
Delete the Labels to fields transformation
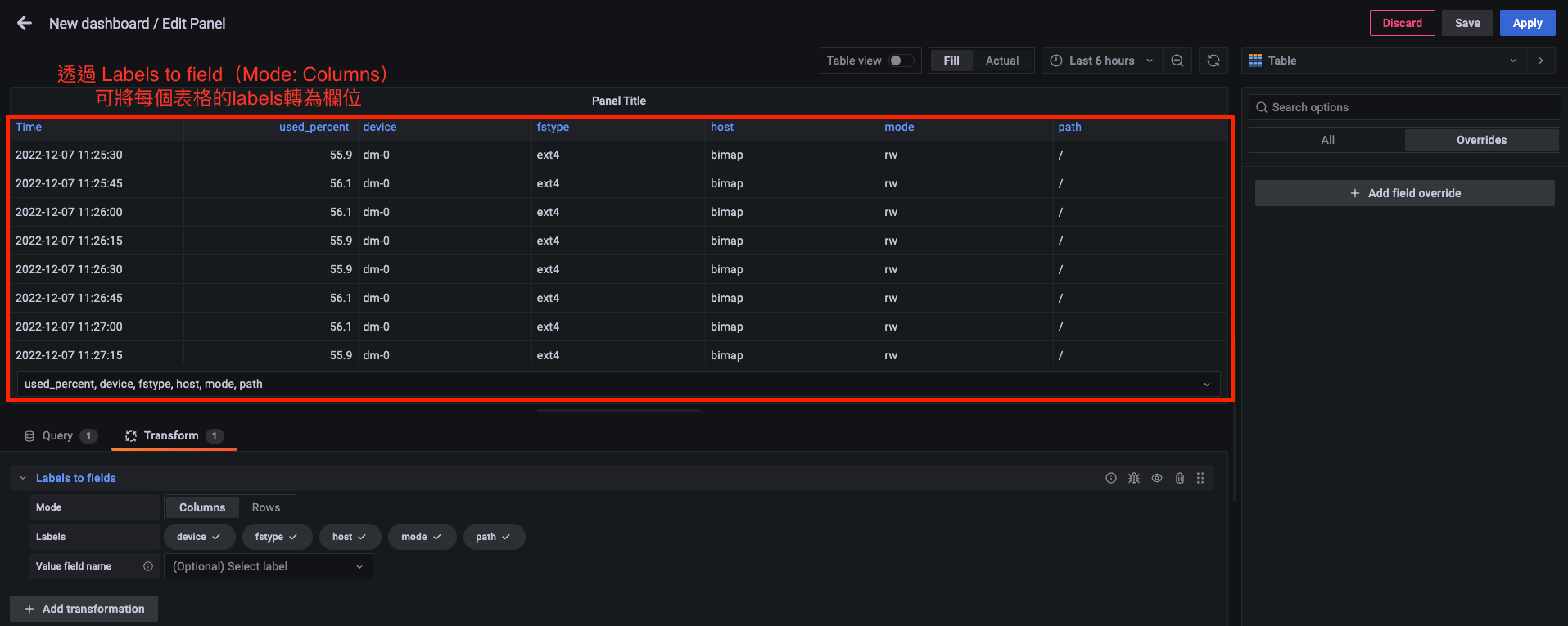(x=1180, y=478)
